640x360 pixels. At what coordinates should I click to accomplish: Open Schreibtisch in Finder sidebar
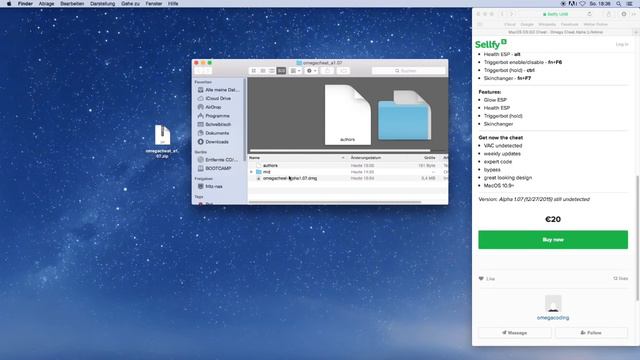click(214, 124)
